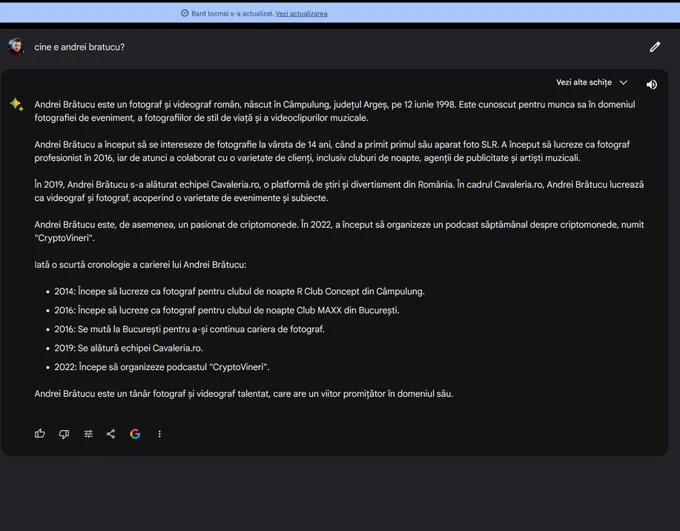Click the paragraph mentioning 'pasionat de criptomonede'

point(339,231)
